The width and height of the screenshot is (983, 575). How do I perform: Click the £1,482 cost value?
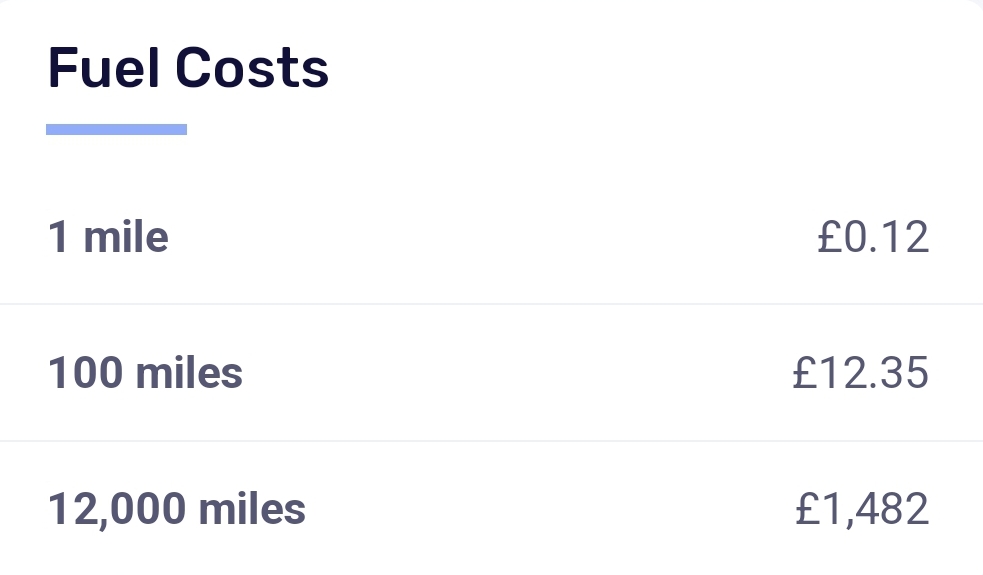(862, 509)
